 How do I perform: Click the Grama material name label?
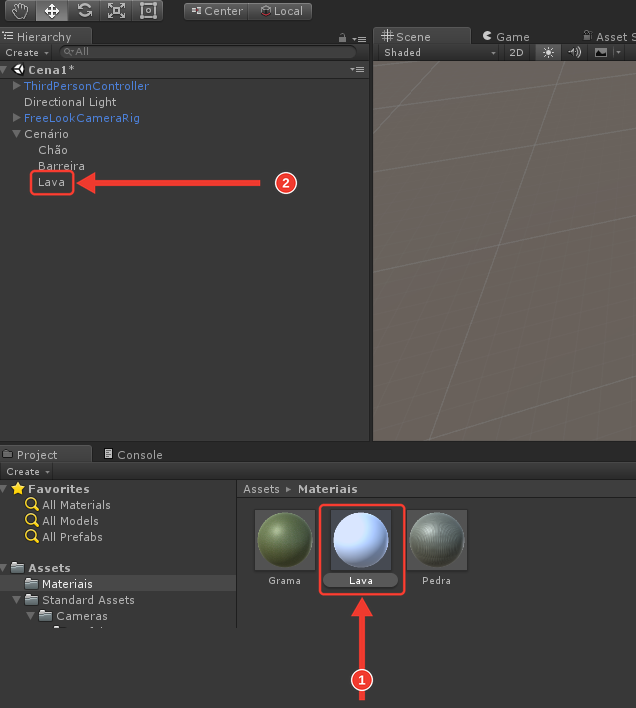tap(284, 581)
